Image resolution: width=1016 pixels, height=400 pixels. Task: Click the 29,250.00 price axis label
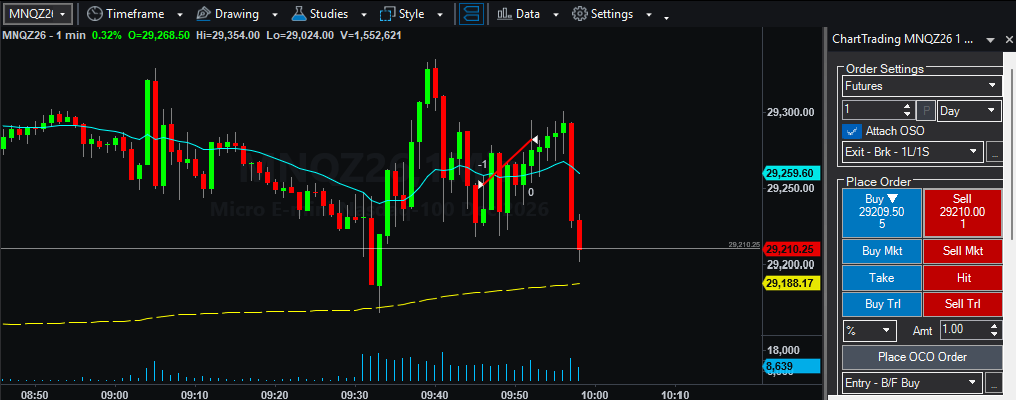pos(791,188)
